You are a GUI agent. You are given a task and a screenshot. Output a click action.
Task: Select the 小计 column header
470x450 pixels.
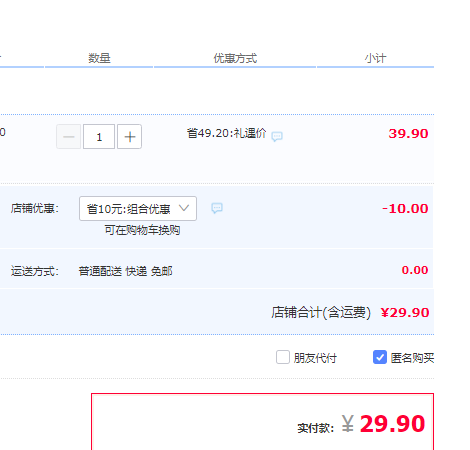[x=375, y=58]
